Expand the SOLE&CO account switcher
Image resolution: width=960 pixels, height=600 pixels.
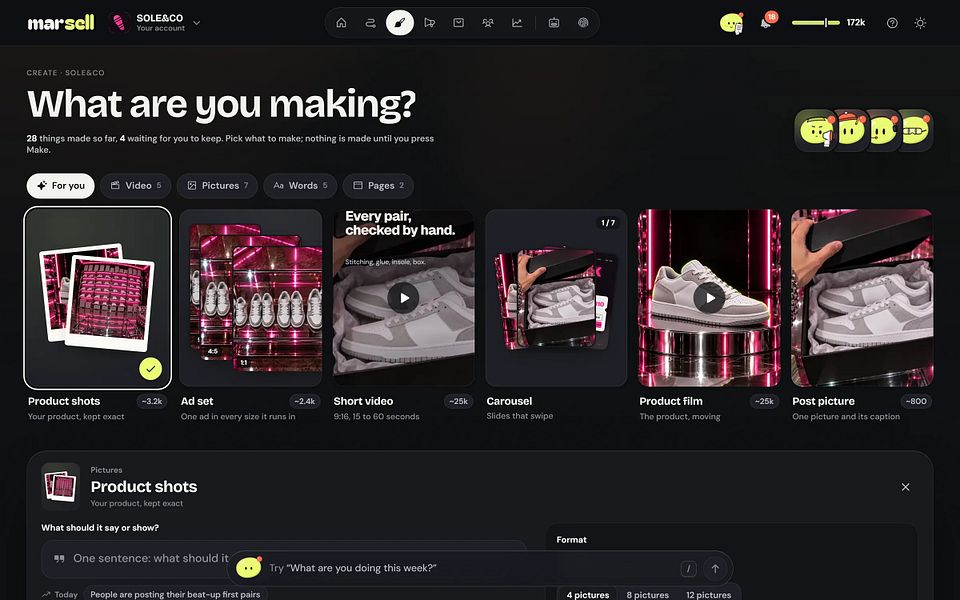pos(156,23)
